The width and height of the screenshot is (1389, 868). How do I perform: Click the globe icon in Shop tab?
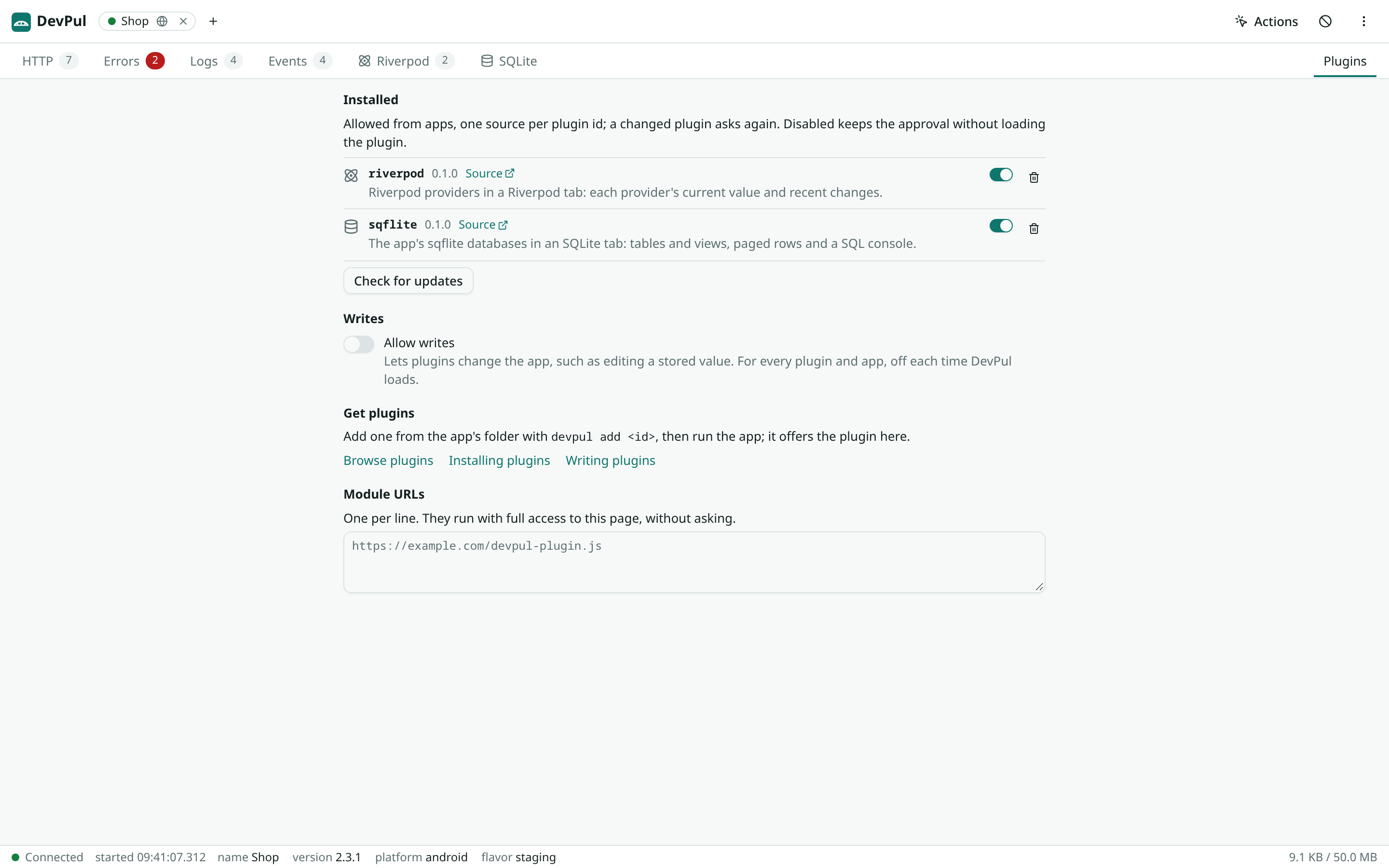tap(163, 21)
